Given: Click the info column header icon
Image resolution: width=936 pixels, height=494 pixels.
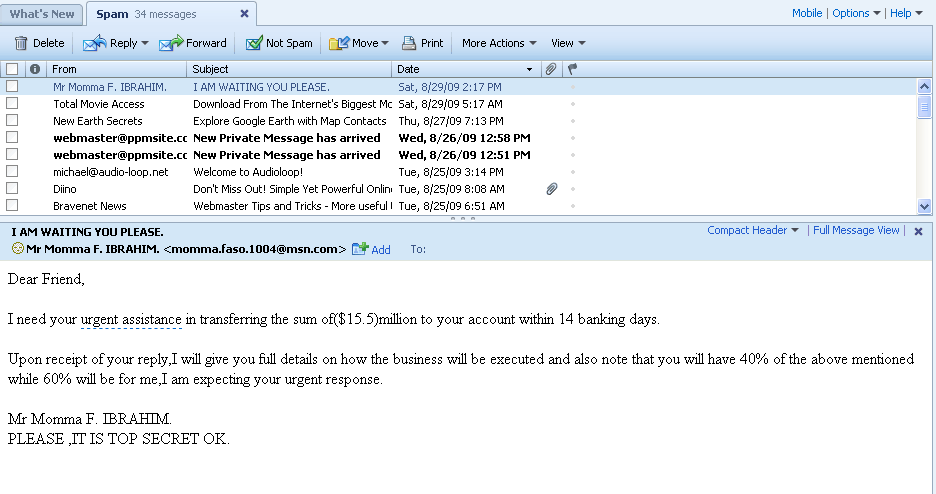Looking at the screenshot, I should (35, 69).
